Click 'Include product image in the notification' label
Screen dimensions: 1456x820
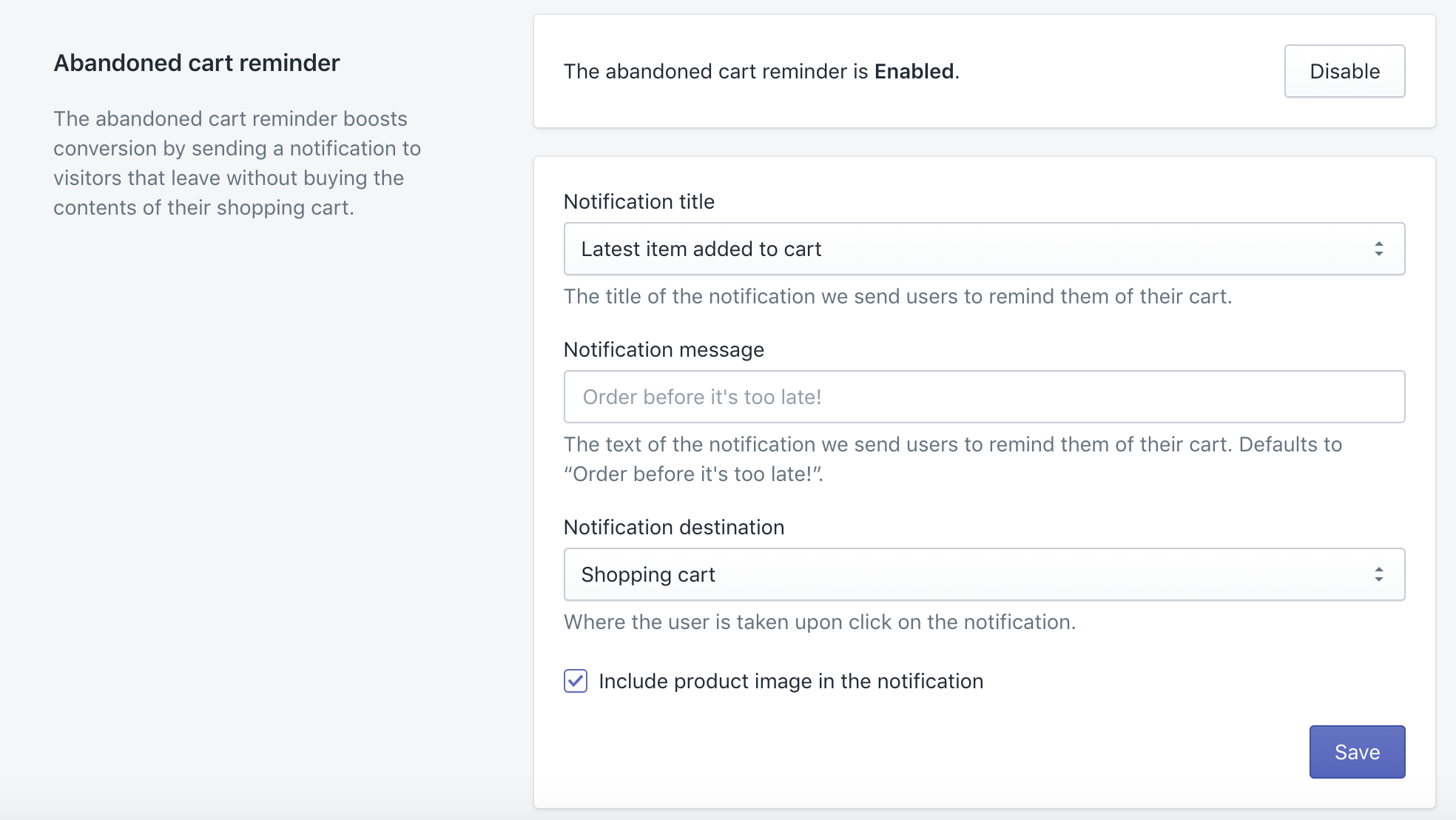point(790,681)
